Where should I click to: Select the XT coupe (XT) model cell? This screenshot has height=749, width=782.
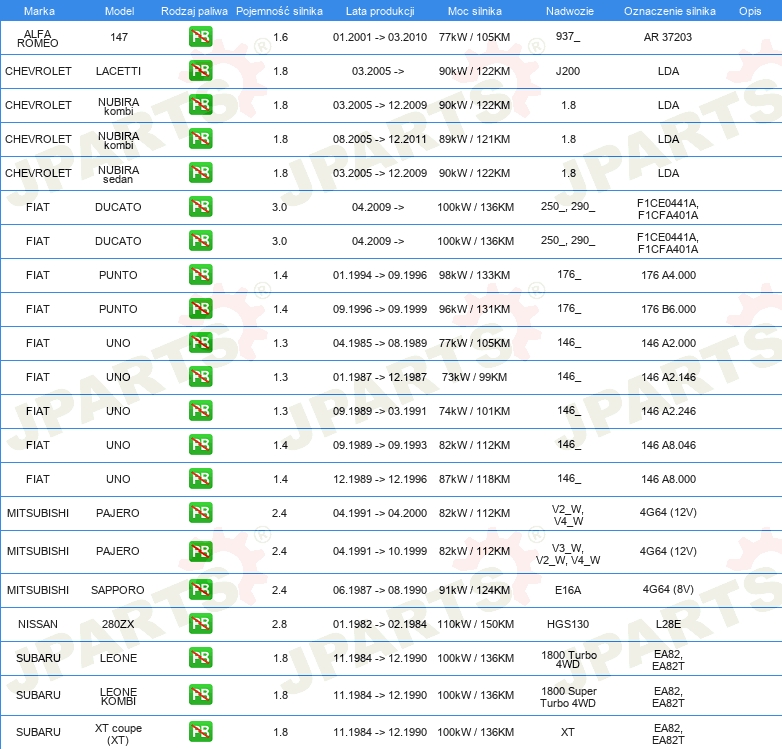point(118,734)
